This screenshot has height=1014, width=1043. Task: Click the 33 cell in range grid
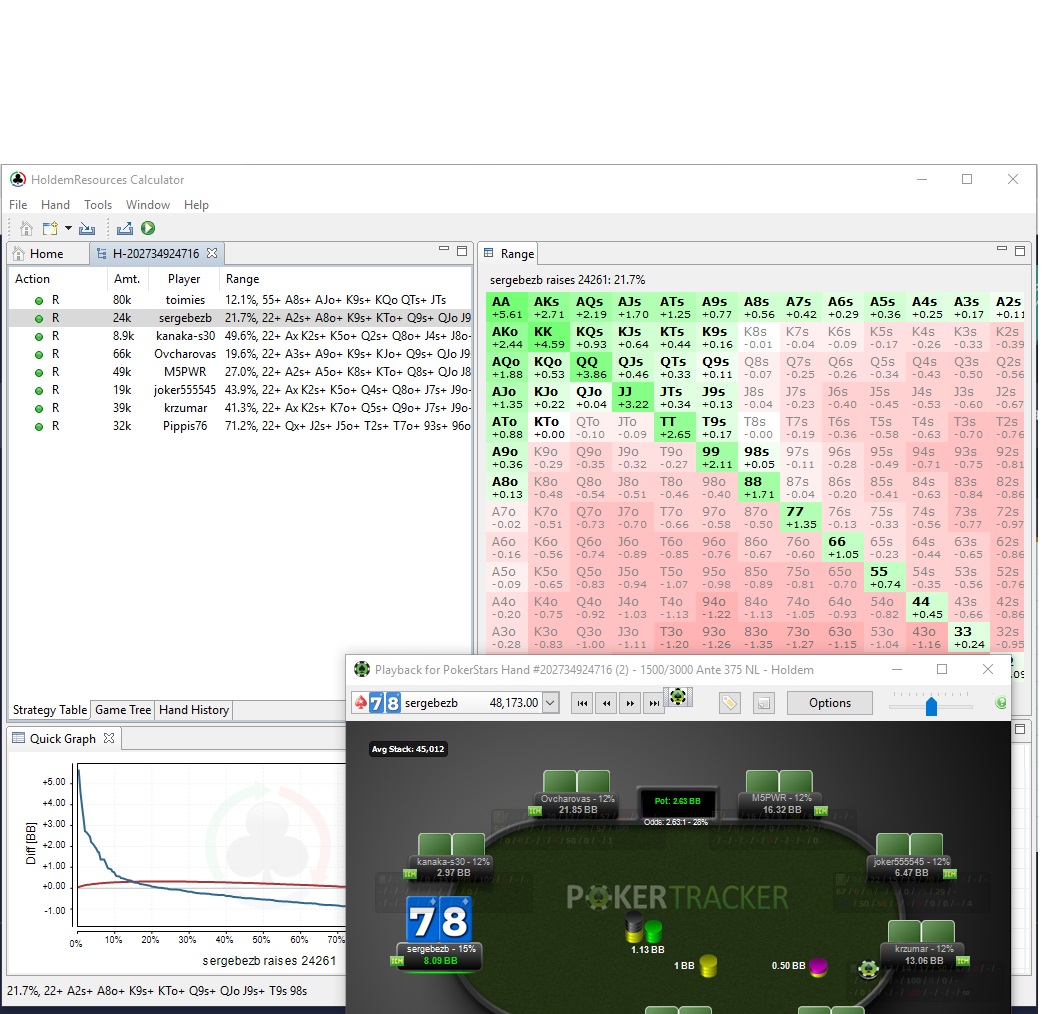point(969,637)
